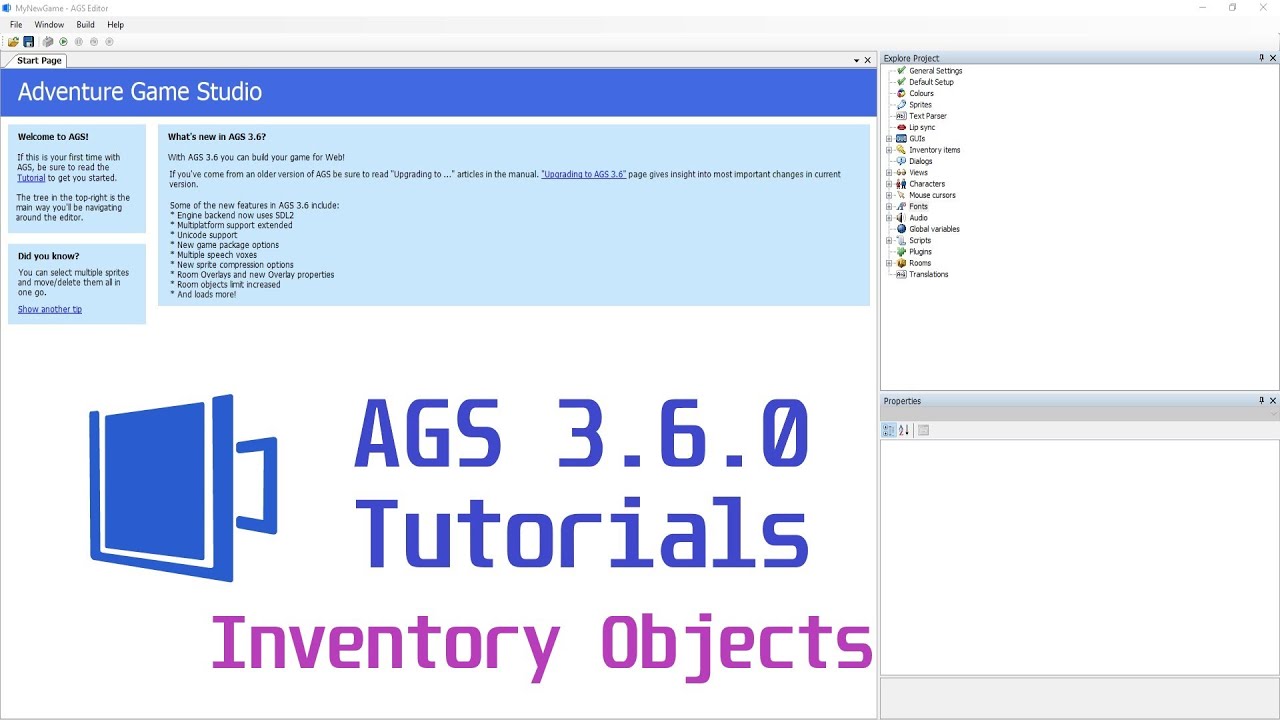Pin the Properties panel

click(1261, 401)
